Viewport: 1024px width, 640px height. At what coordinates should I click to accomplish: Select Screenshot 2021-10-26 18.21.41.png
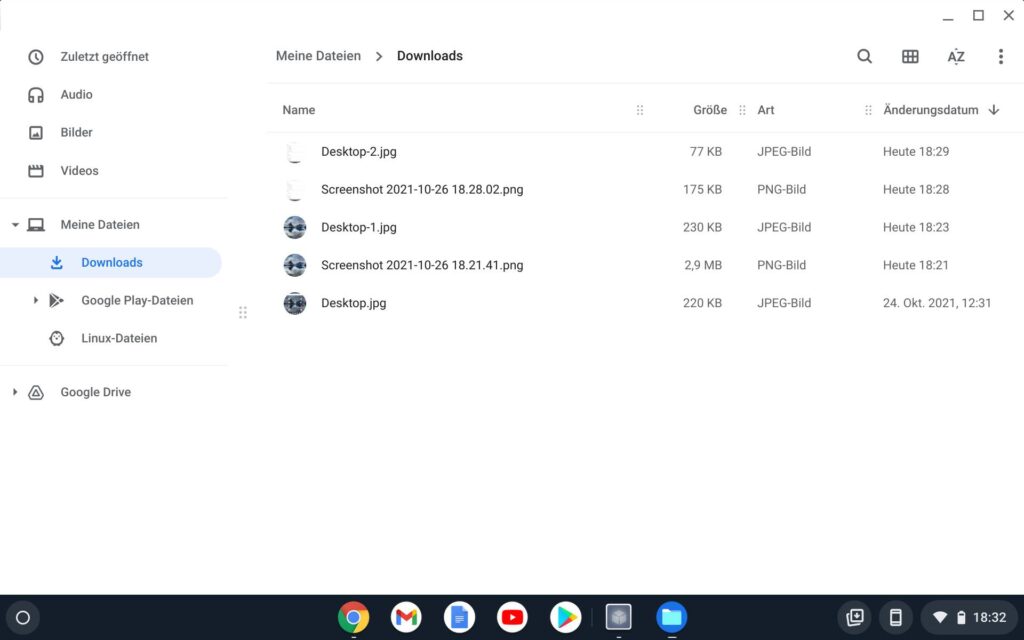tap(422, 265)
